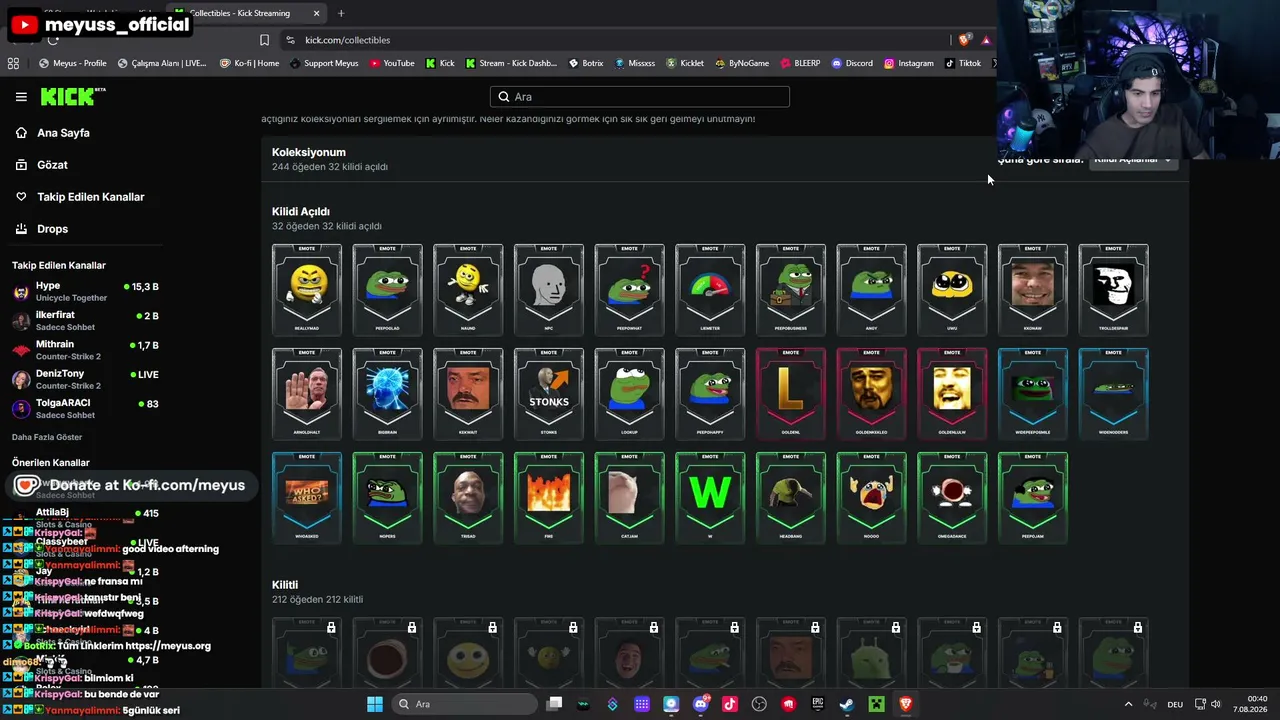Screen dimensions: 1280x720
Task: Select the LIEMETER emote card
Action: [710, 290]
